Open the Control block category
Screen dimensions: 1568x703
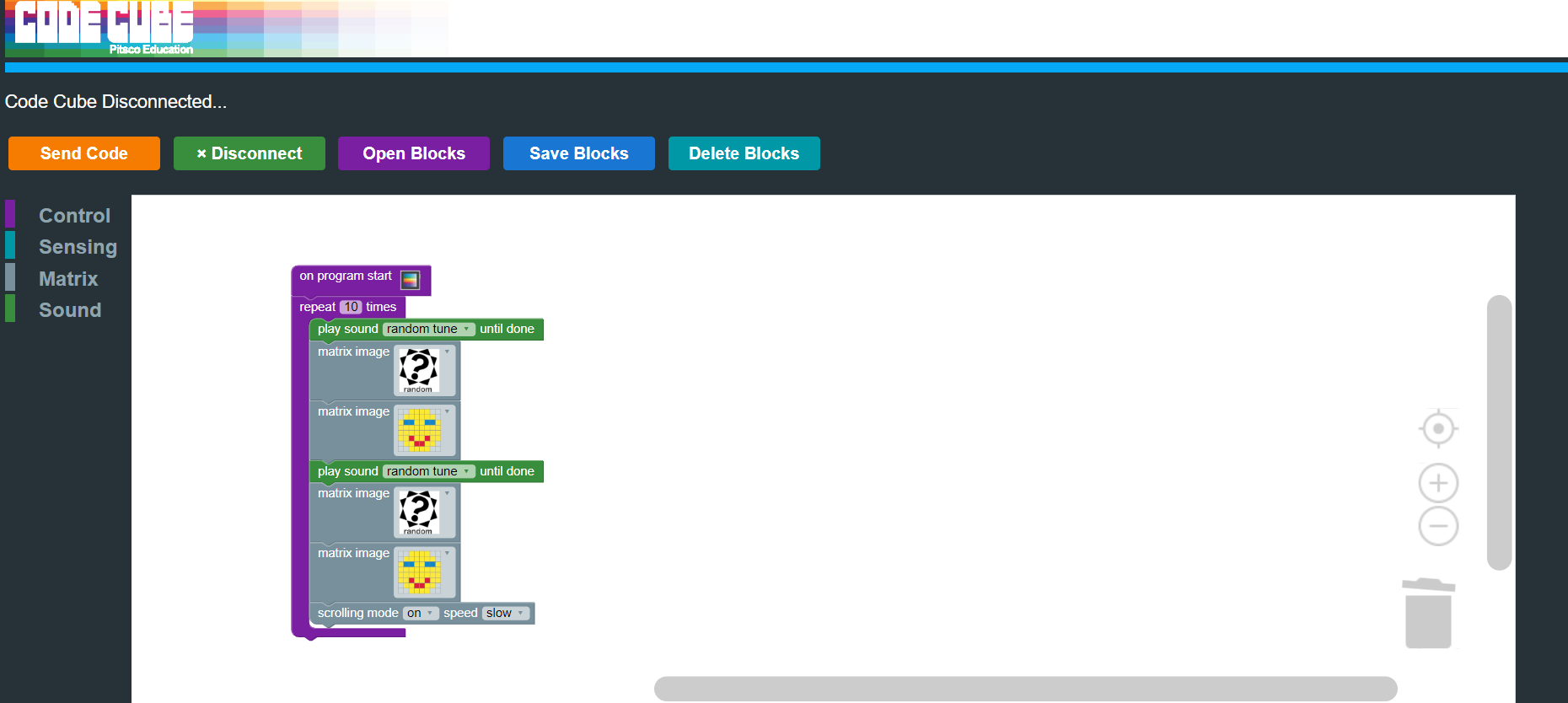(74, 216)
